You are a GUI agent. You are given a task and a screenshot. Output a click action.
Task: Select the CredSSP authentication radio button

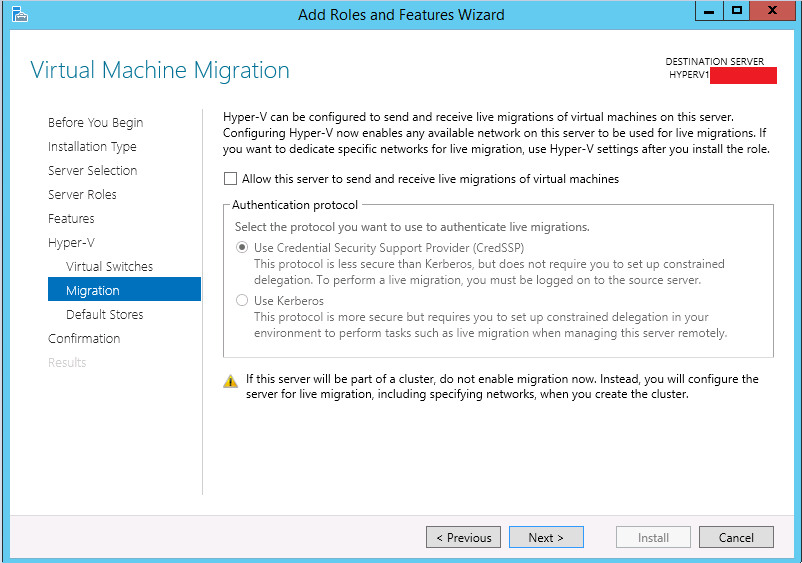[x=242, y=247]
